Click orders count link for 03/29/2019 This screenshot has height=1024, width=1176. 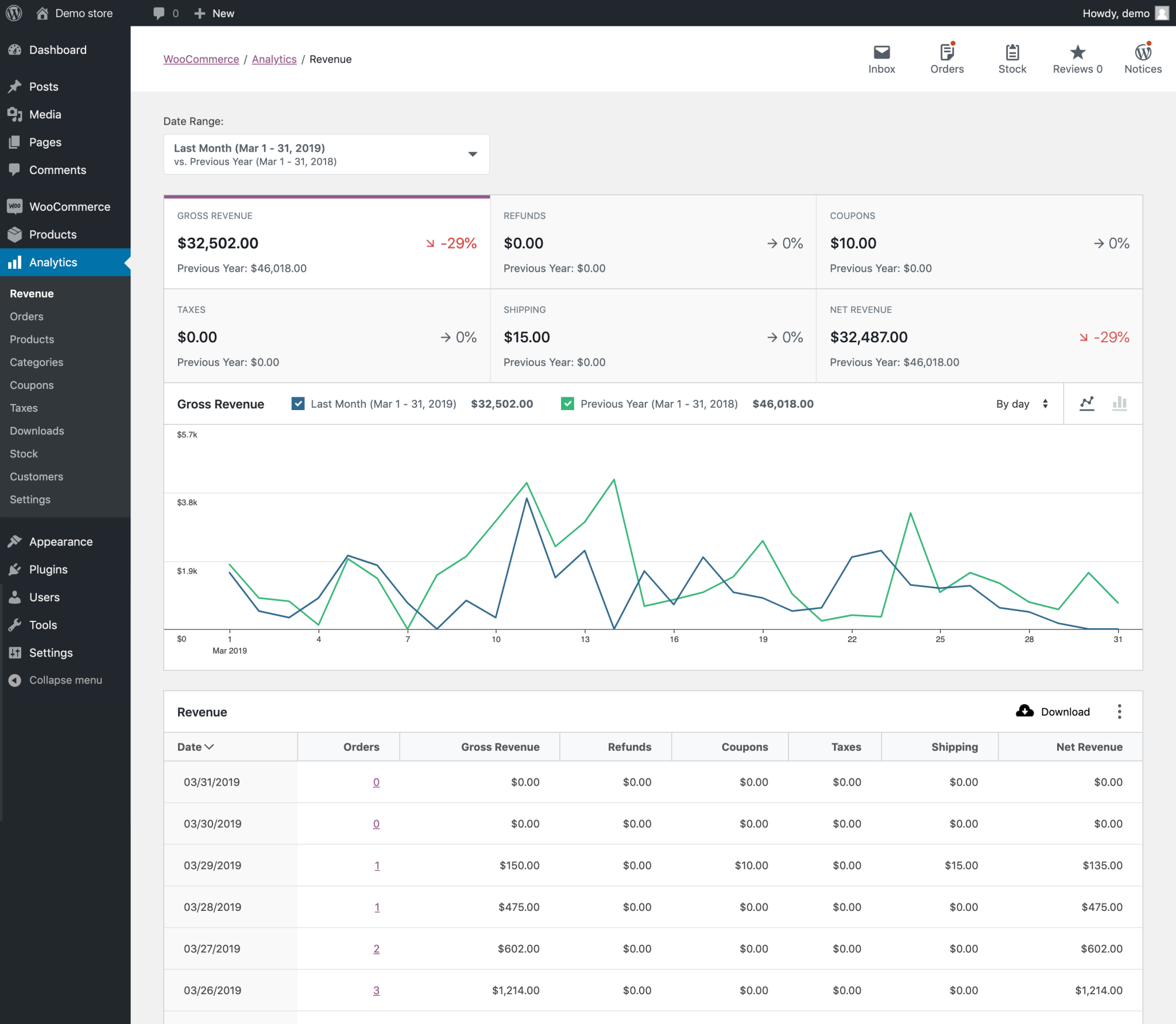375,864
